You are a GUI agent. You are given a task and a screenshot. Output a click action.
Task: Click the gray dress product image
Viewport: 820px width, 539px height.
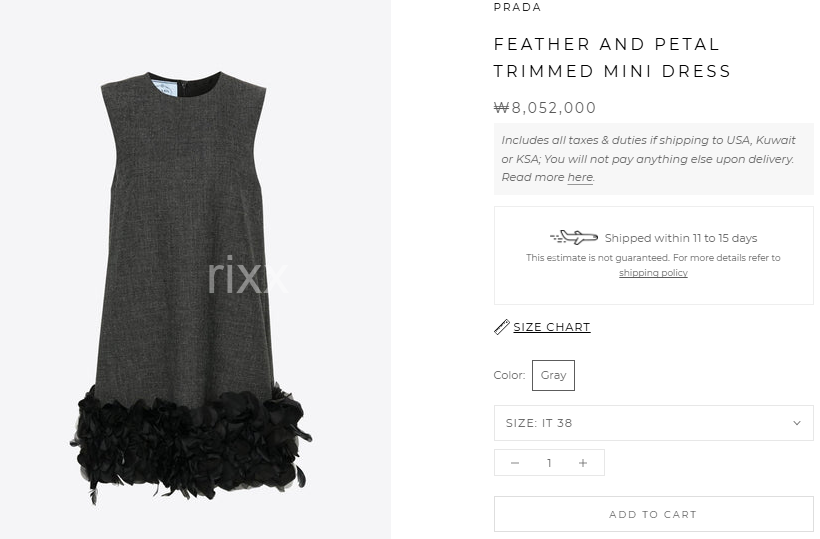(x=191, y=288)
